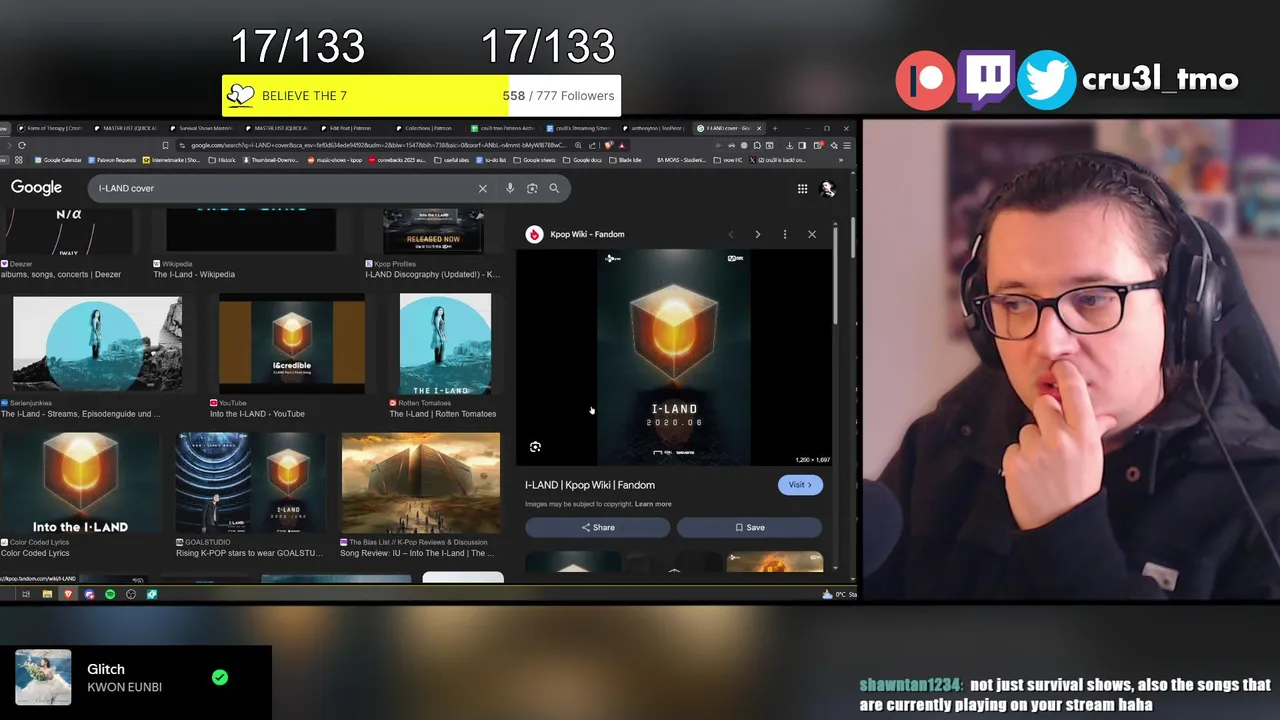This screenshot has width=1280, height=720.
Task: Open the Google account avatar
Action: (827, 188)
